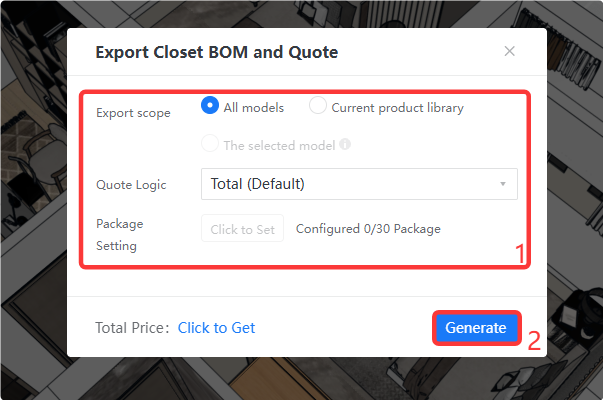Select The selected model radio option
Image resolution: width=603 pixels, height=400 pixels.
point(210,143)
